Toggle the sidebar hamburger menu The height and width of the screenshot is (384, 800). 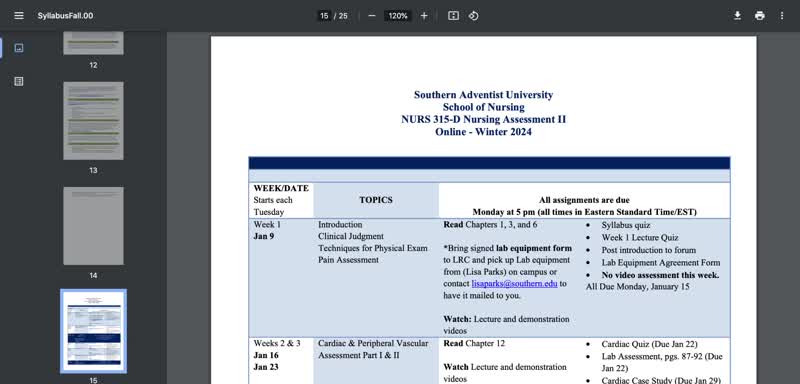click(19, 16)
